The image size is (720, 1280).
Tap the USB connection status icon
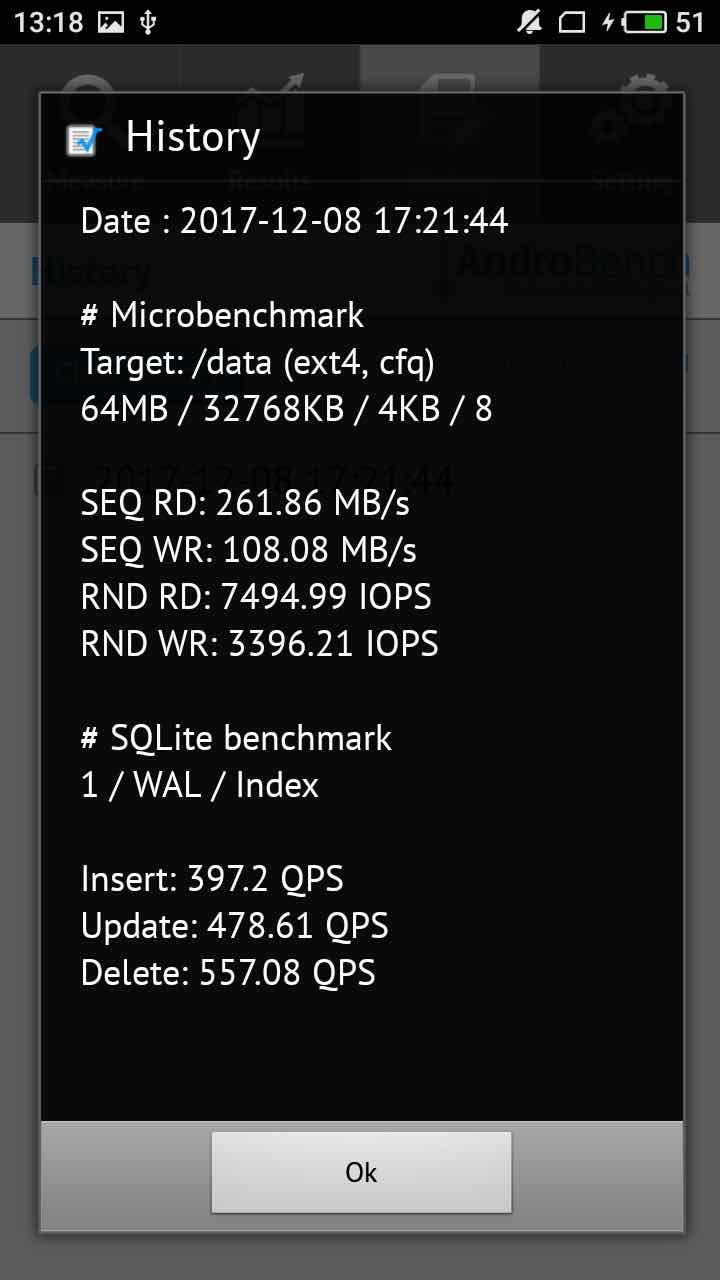tap(148, 22)
